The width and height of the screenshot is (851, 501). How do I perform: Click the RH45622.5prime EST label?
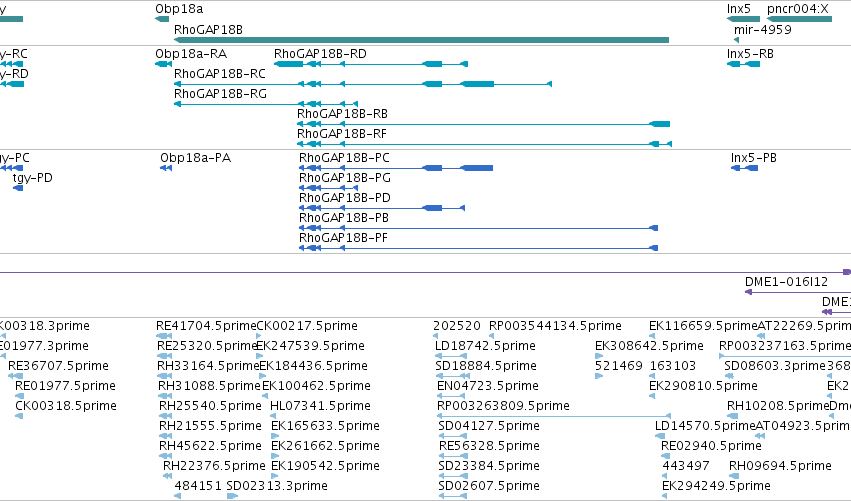(211, 446)
